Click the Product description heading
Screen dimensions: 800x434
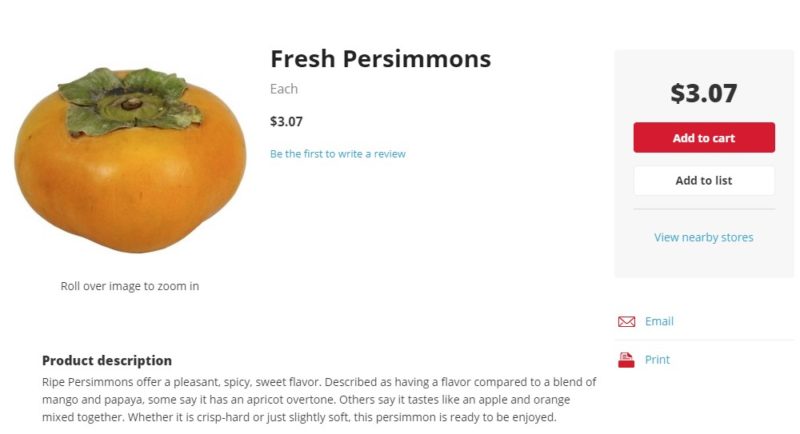(x=107, y=361)
